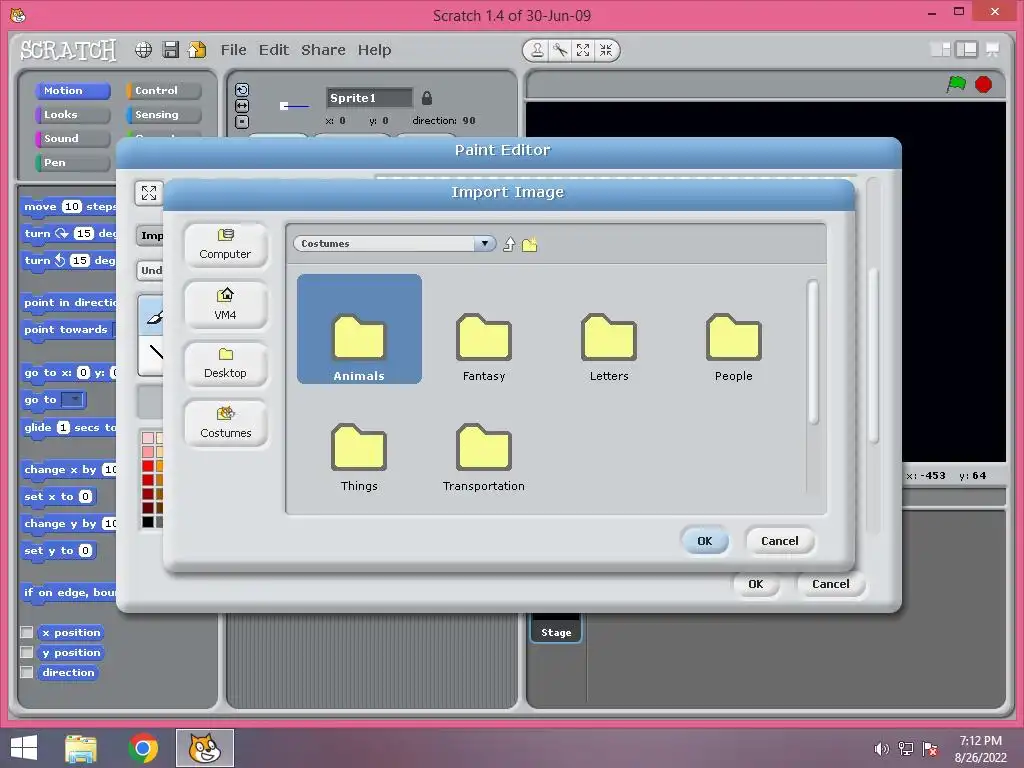
Task: Select the delete scissors tool
Action: 560,50
